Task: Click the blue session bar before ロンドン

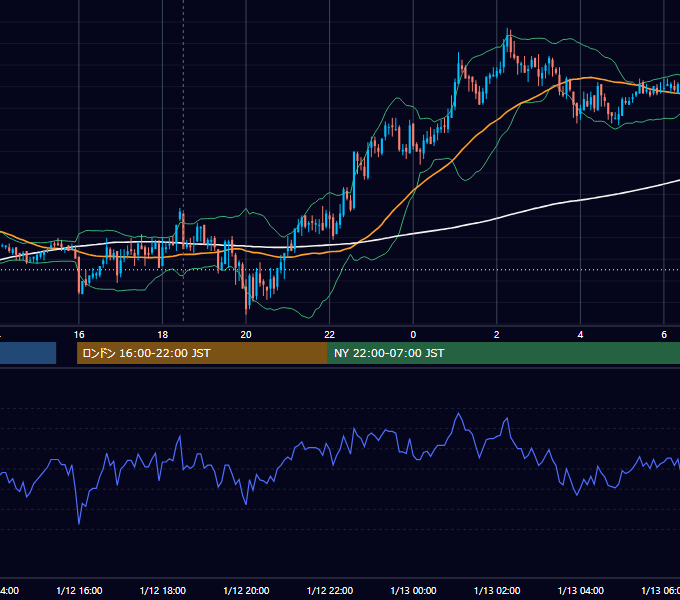Action: [x=28, y=353]
